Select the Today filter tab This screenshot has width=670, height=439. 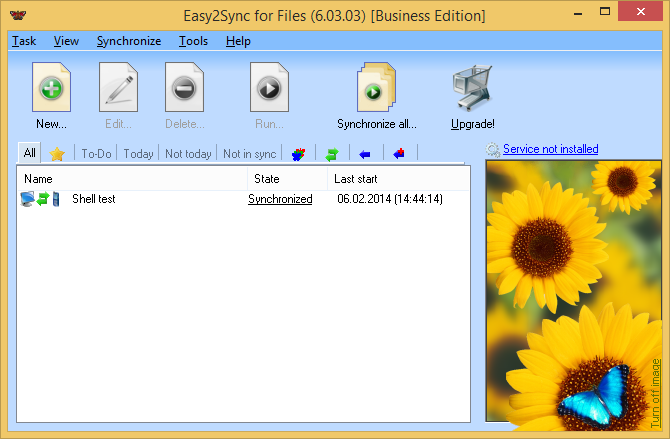click(138, 154)
